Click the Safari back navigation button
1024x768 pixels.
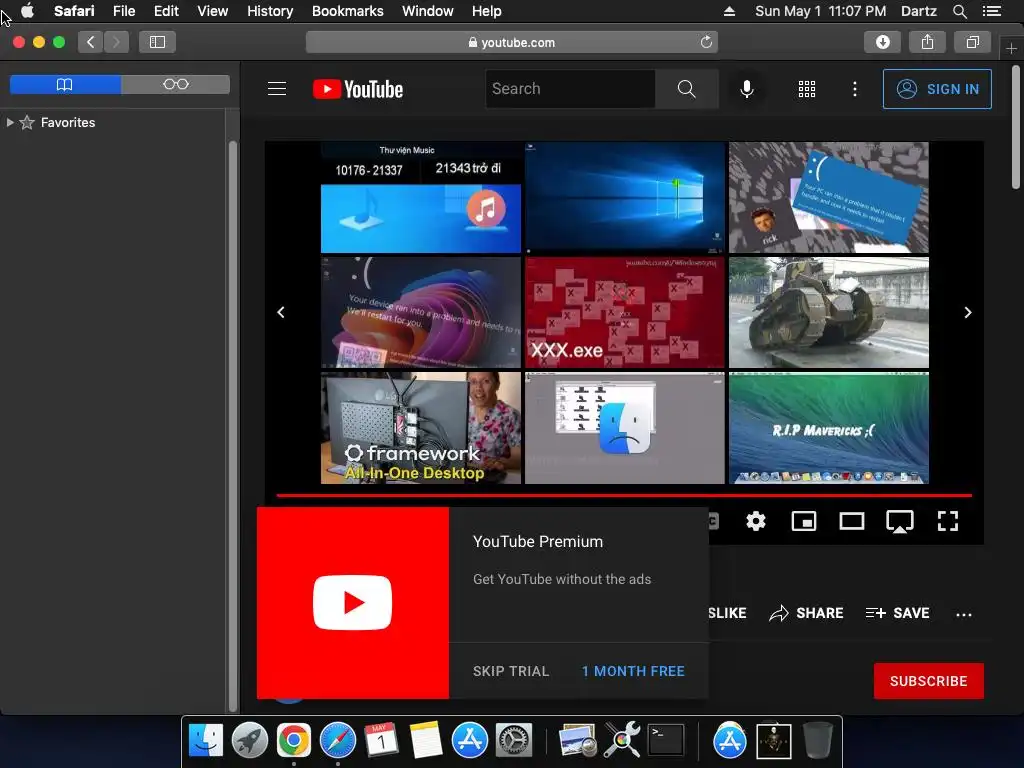tap(91, 42)
